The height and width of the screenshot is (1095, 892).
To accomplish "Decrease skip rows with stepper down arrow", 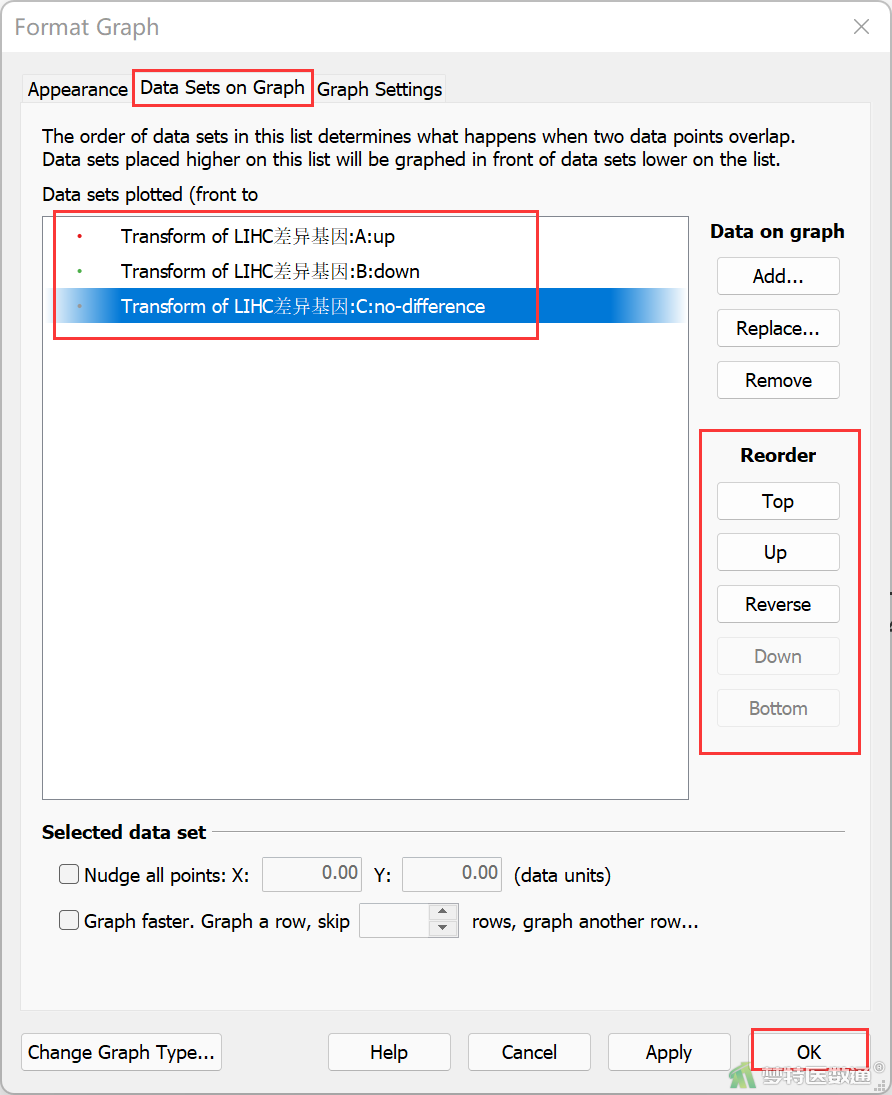I will pyautogui.click(x=443, y=928).
